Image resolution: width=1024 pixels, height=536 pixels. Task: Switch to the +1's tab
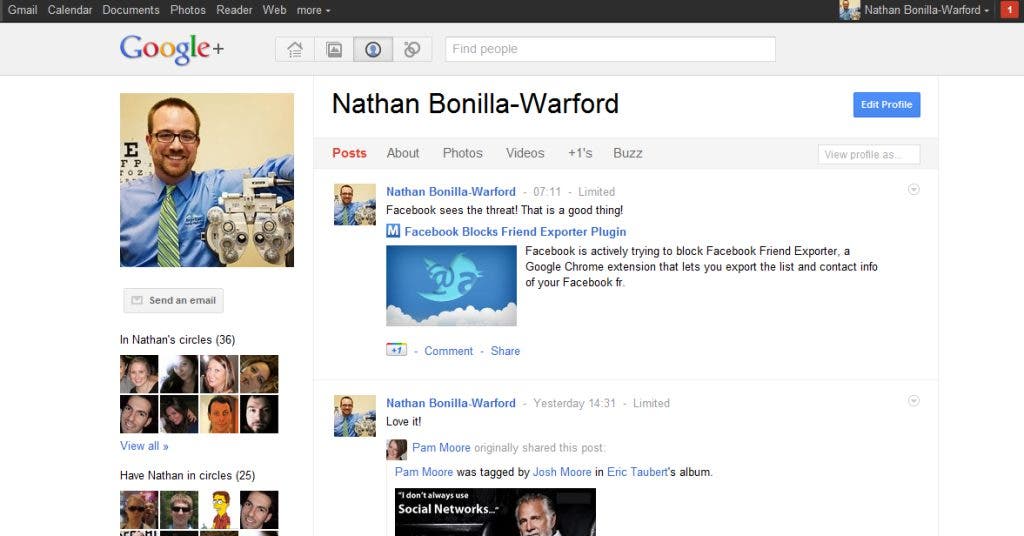click(580, 153)
